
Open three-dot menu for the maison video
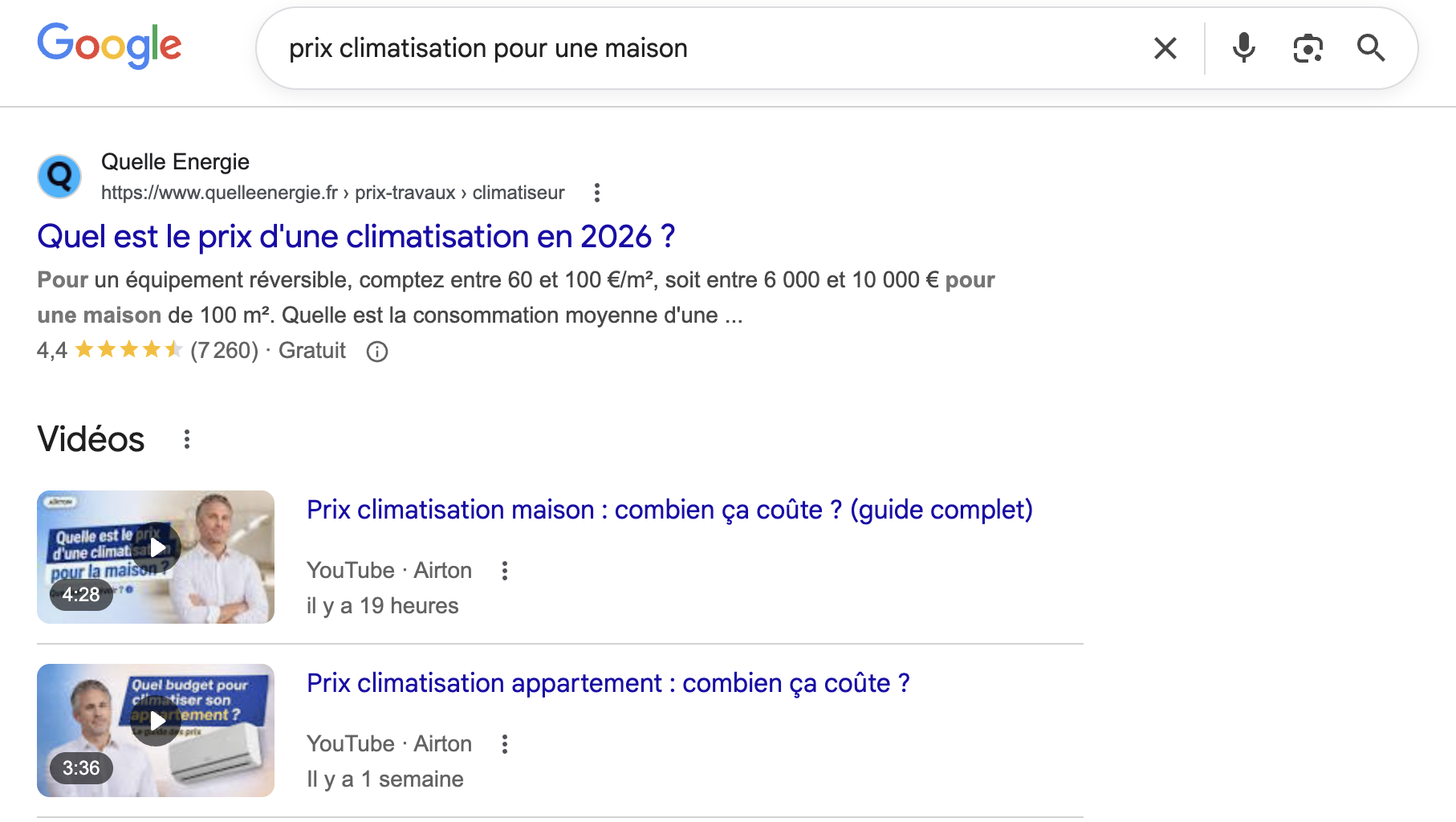[x=504, y=571]
